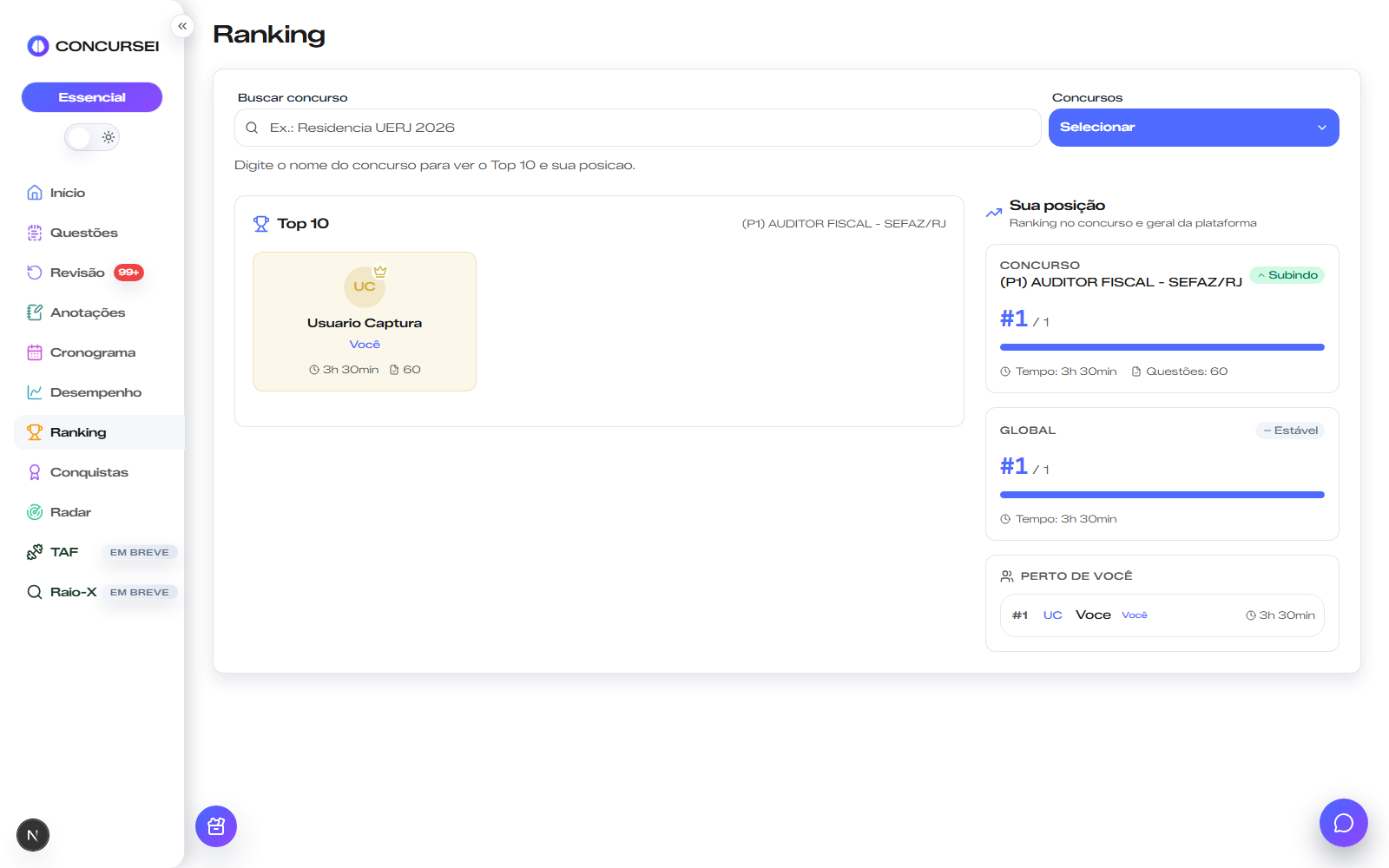The width and height of the screenshot is (1389, 868).
Task: Click the Cronograma calendar icon
Action: point(35,352)
